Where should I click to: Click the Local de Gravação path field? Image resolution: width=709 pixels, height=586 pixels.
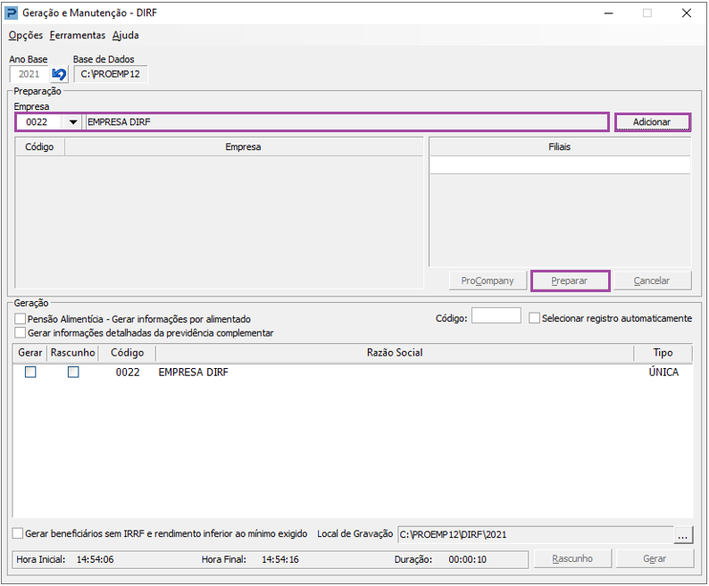pyautogui.click(x=534, y=535)
